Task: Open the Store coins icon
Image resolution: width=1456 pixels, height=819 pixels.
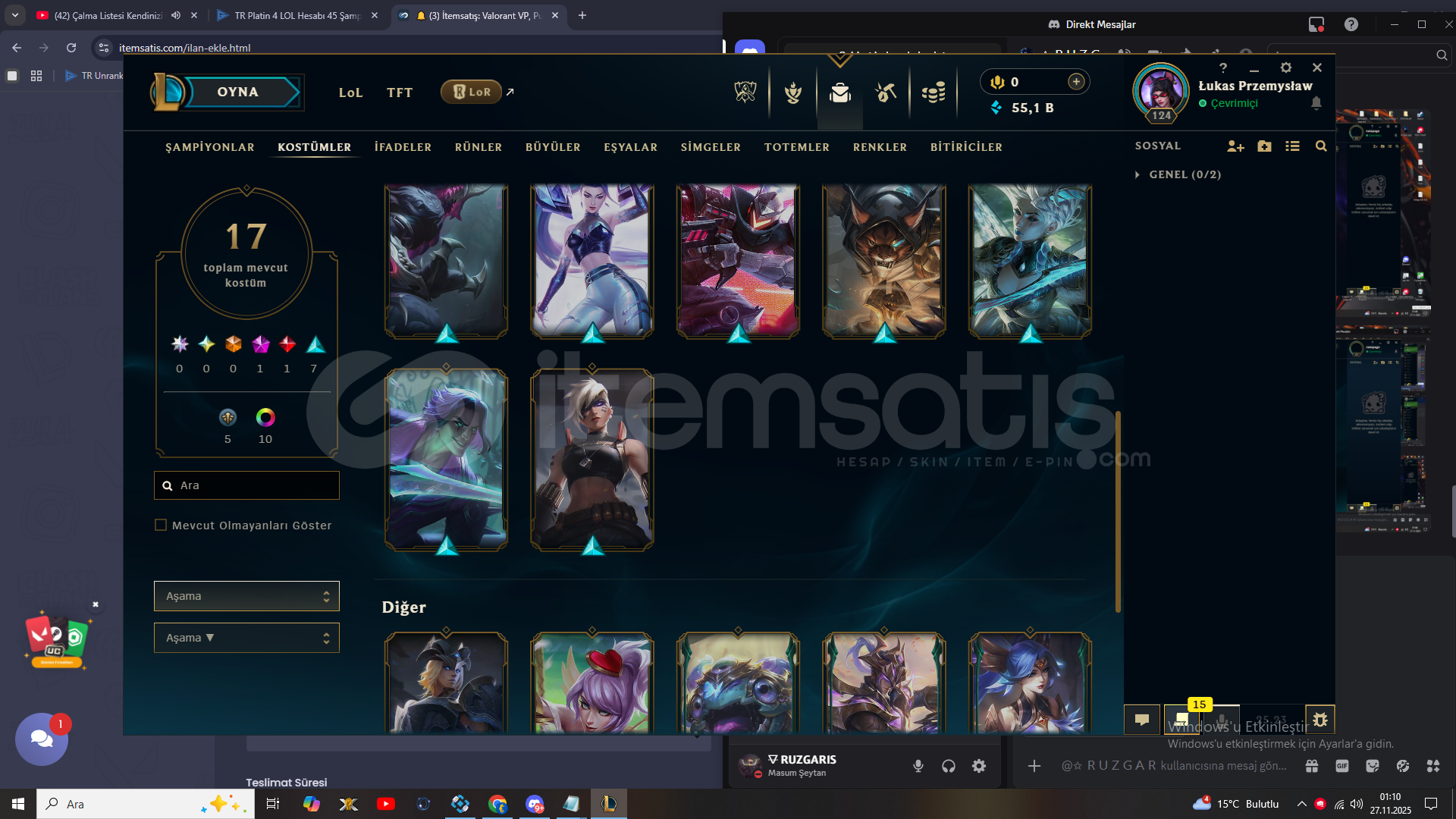Action: 934,93
